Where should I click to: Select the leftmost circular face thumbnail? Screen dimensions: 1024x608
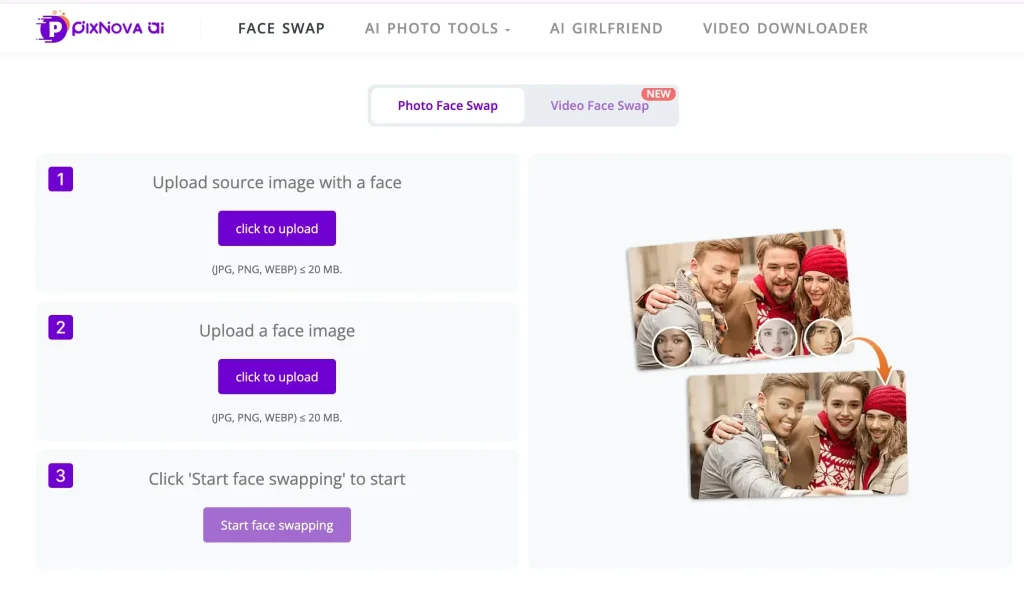pos(673,346)
